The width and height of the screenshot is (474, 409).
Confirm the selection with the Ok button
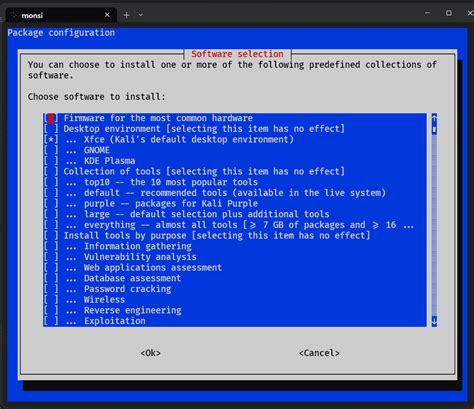pyautogui.click(x=150, y=353)
